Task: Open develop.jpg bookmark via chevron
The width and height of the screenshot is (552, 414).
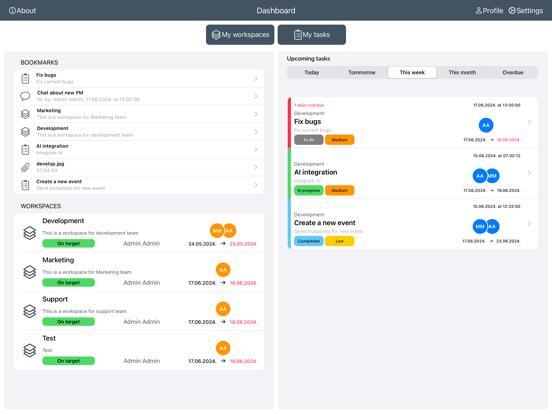Action: pos(256,167)
